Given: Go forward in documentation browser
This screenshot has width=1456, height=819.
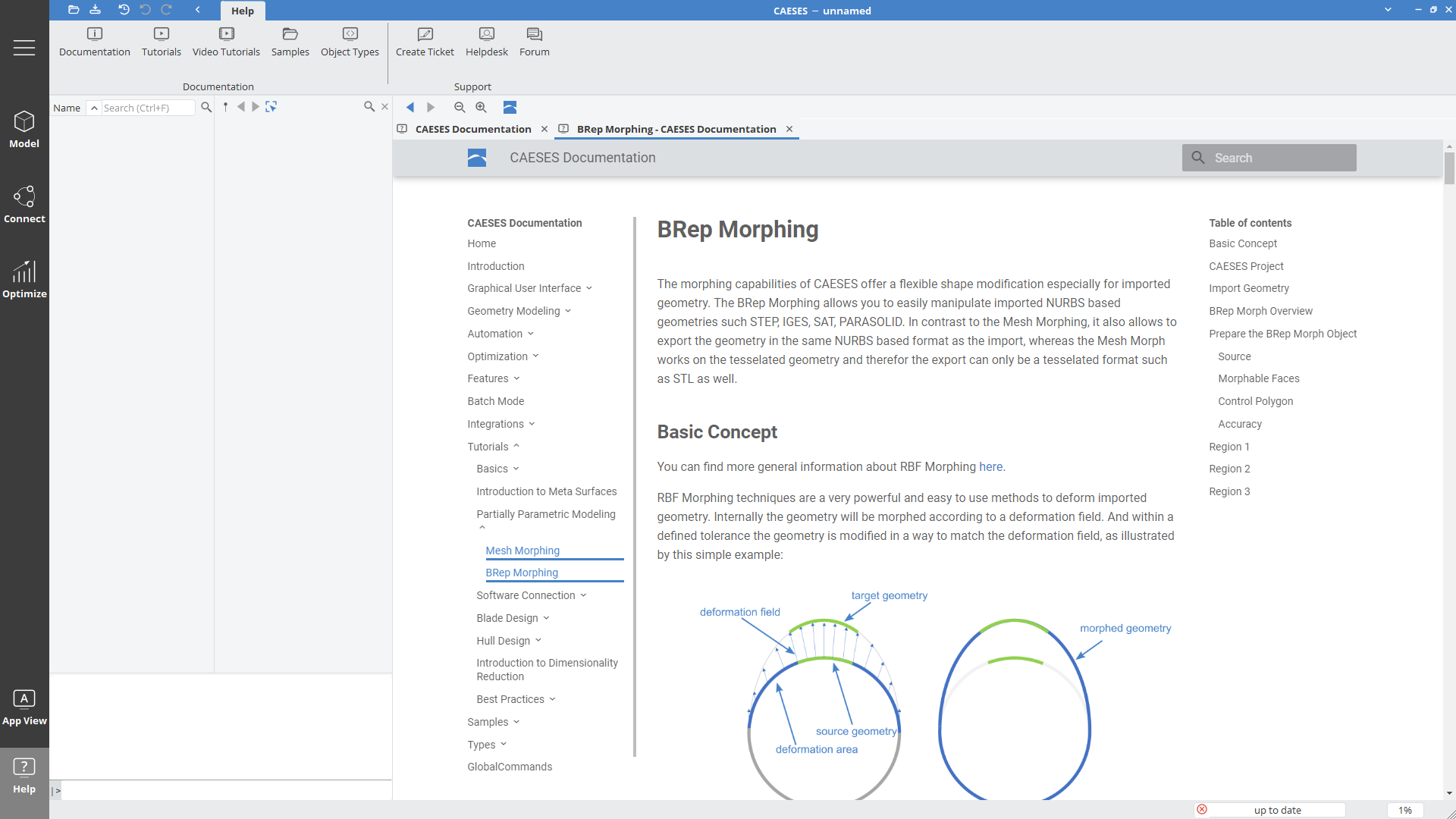Looking at the screenshot, I should pyautogui.click(x=431, y=107).
